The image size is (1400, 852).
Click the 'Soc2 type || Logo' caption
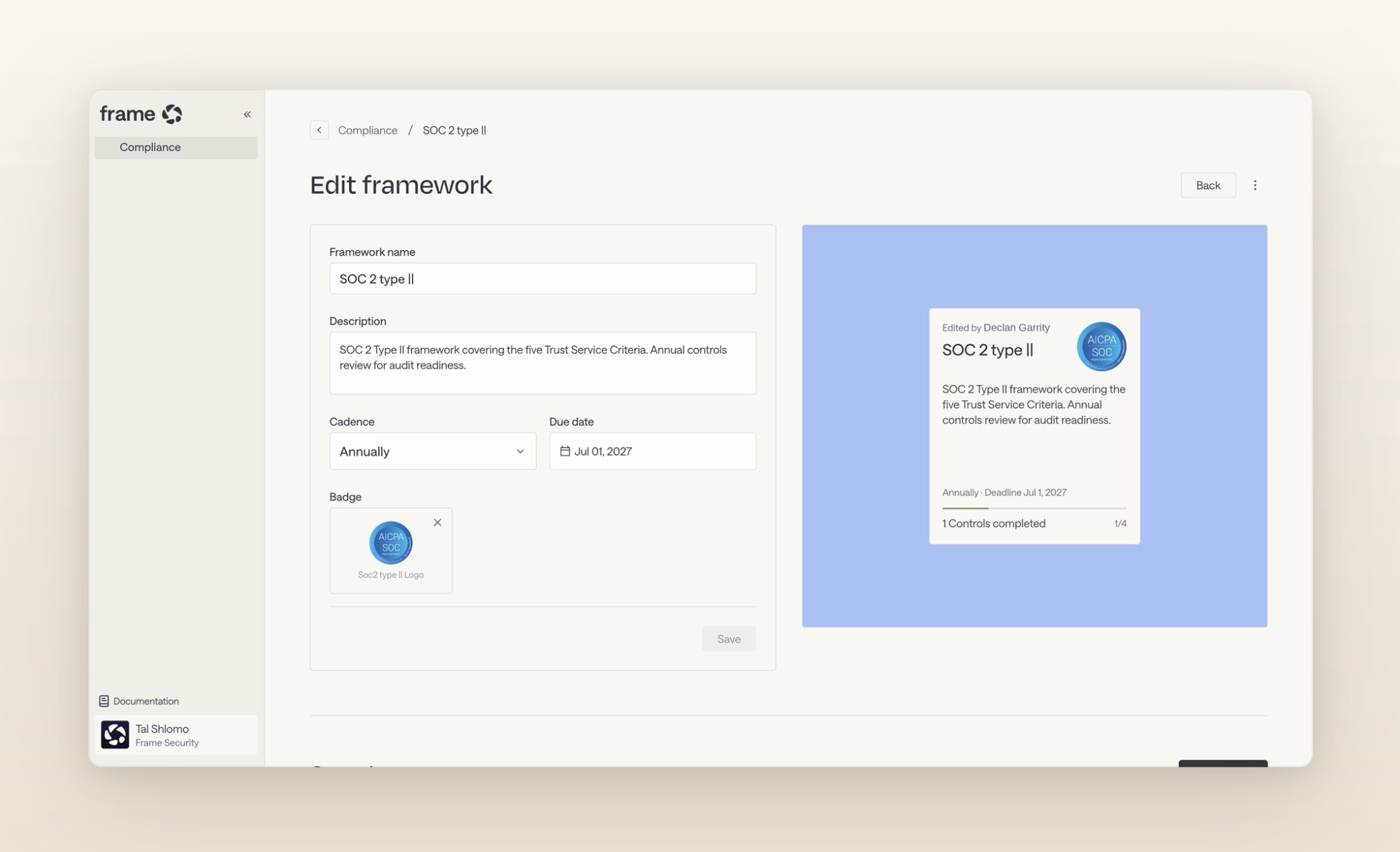[391, 575]
